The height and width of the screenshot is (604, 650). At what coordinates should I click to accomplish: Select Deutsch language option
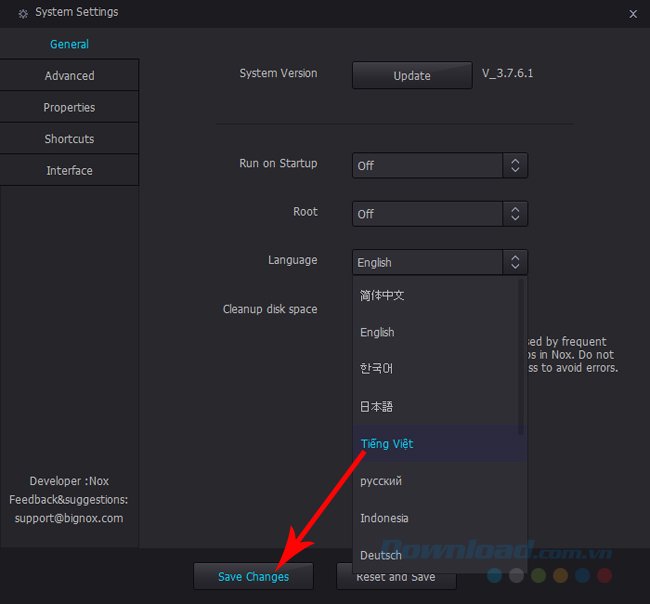pyautogui.click(x=439, y=555)
